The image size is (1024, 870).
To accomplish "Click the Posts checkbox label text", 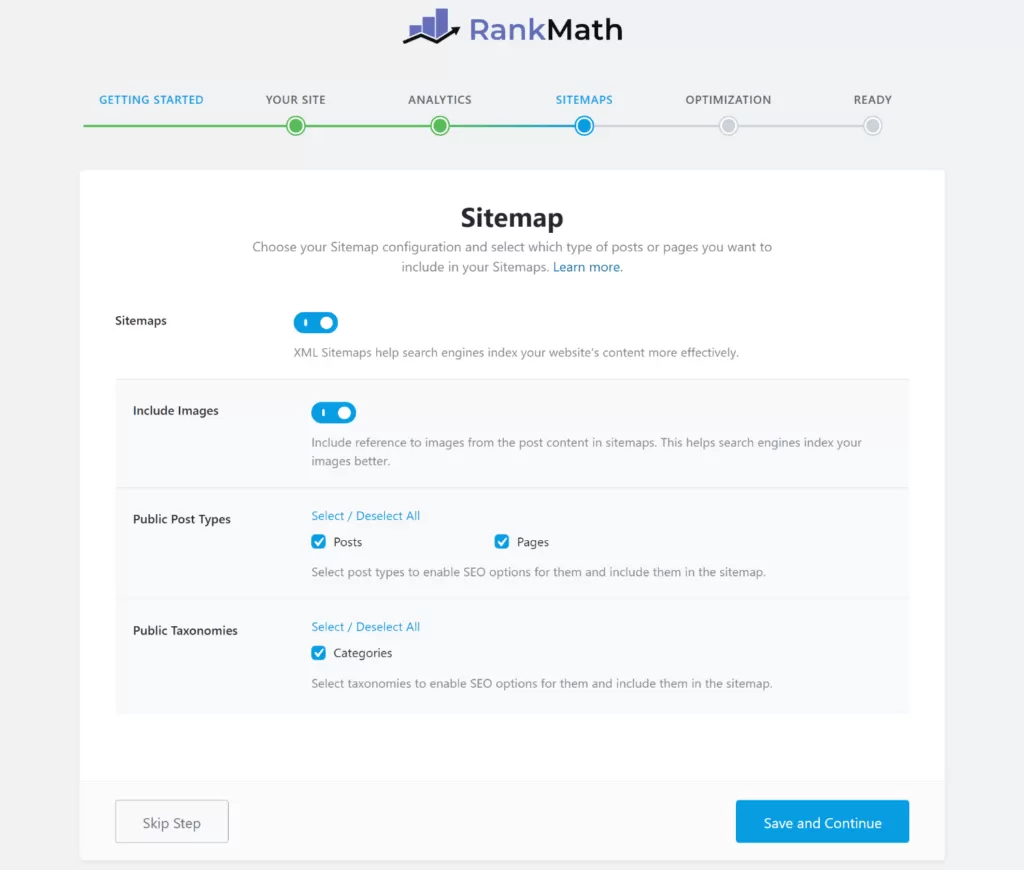I will coord(347,542).
